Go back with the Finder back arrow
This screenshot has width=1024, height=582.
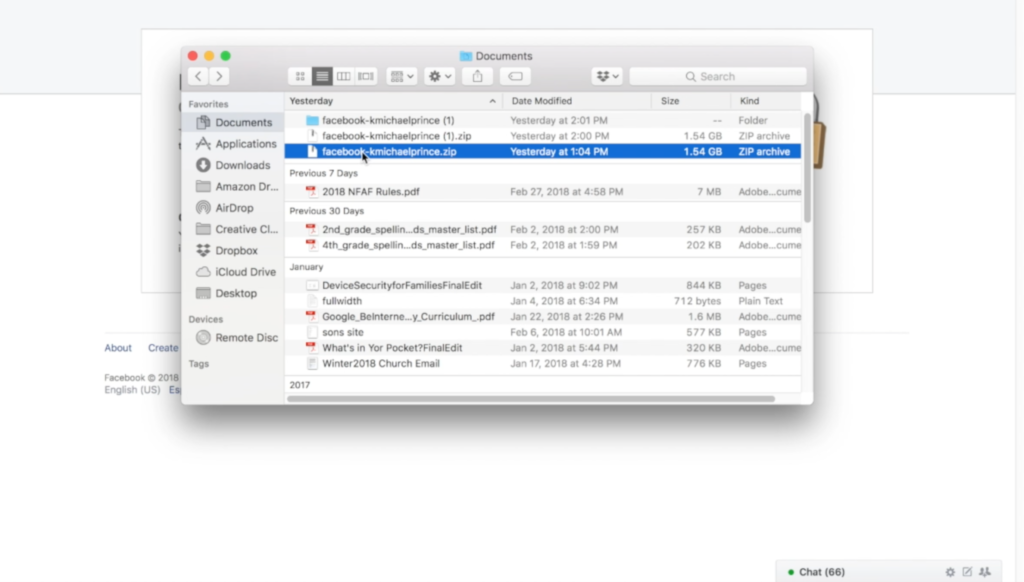(199, 76)
